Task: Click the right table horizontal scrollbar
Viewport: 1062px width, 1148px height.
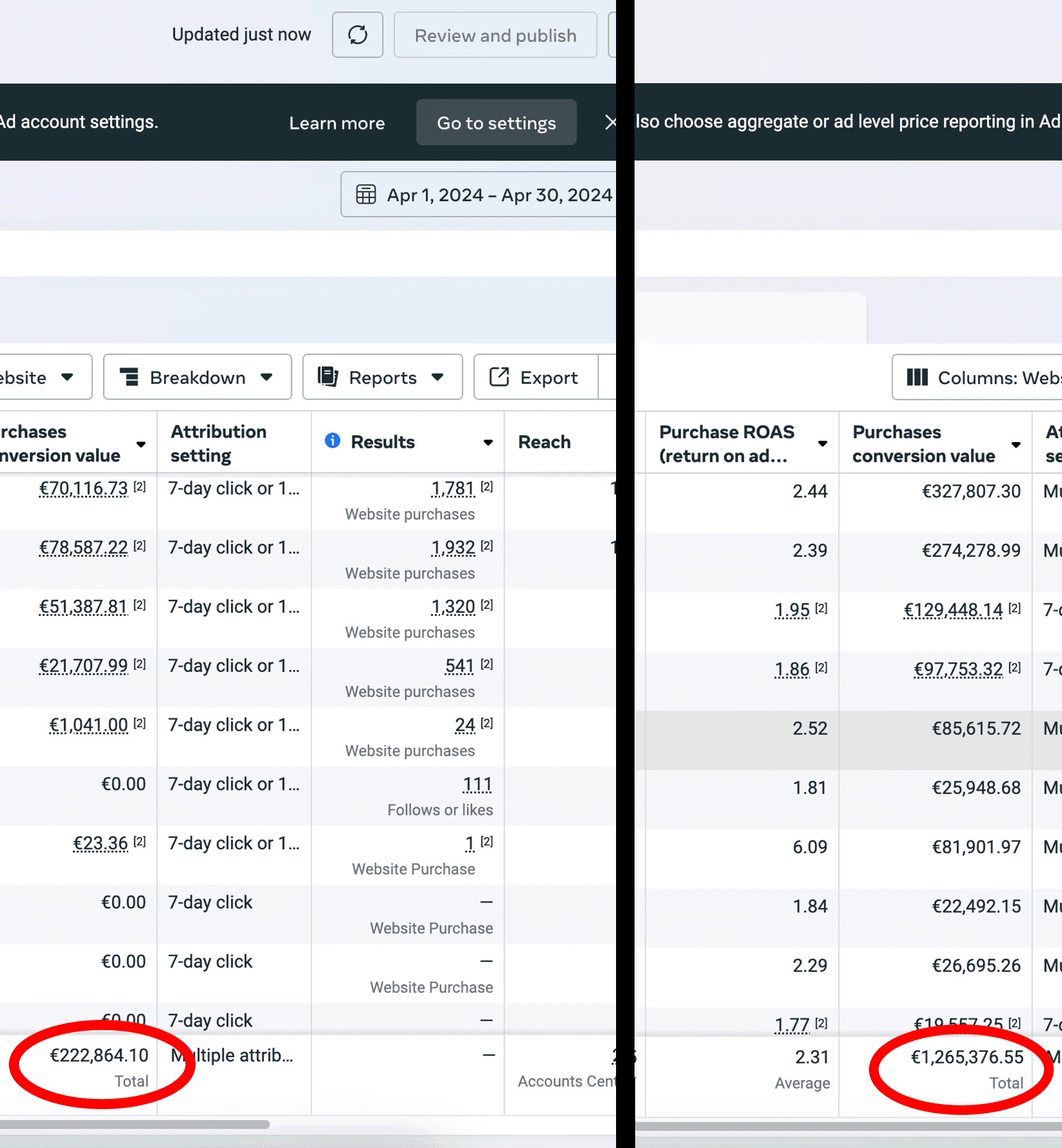Action: pos(849,1126)
